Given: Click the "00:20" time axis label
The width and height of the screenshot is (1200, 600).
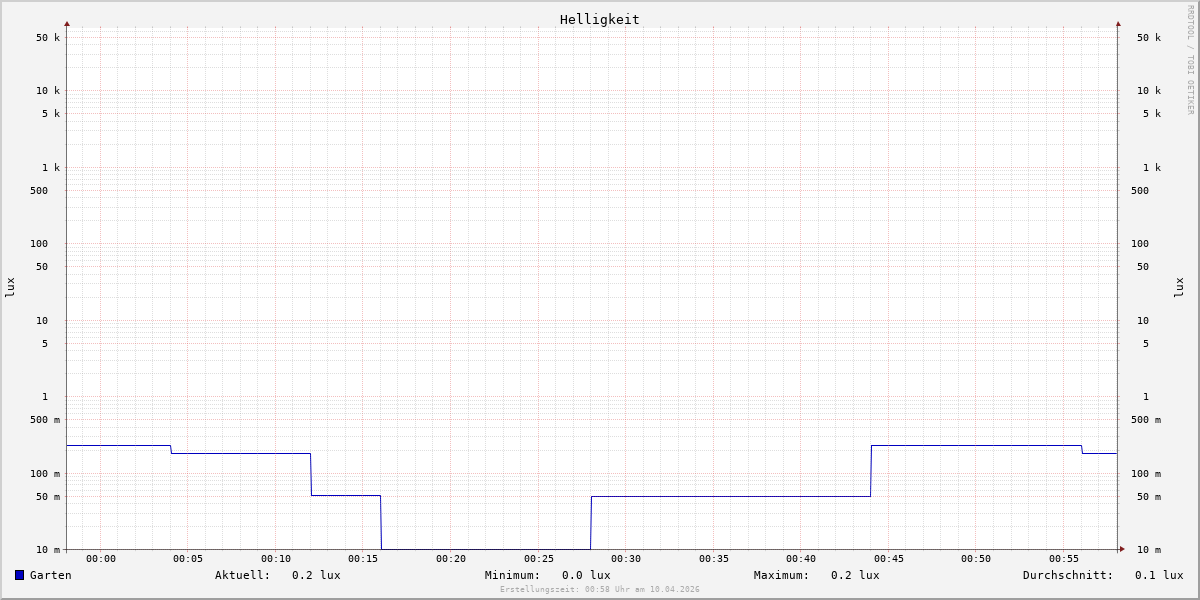Looking at the screenshot, I should point(451,559).
